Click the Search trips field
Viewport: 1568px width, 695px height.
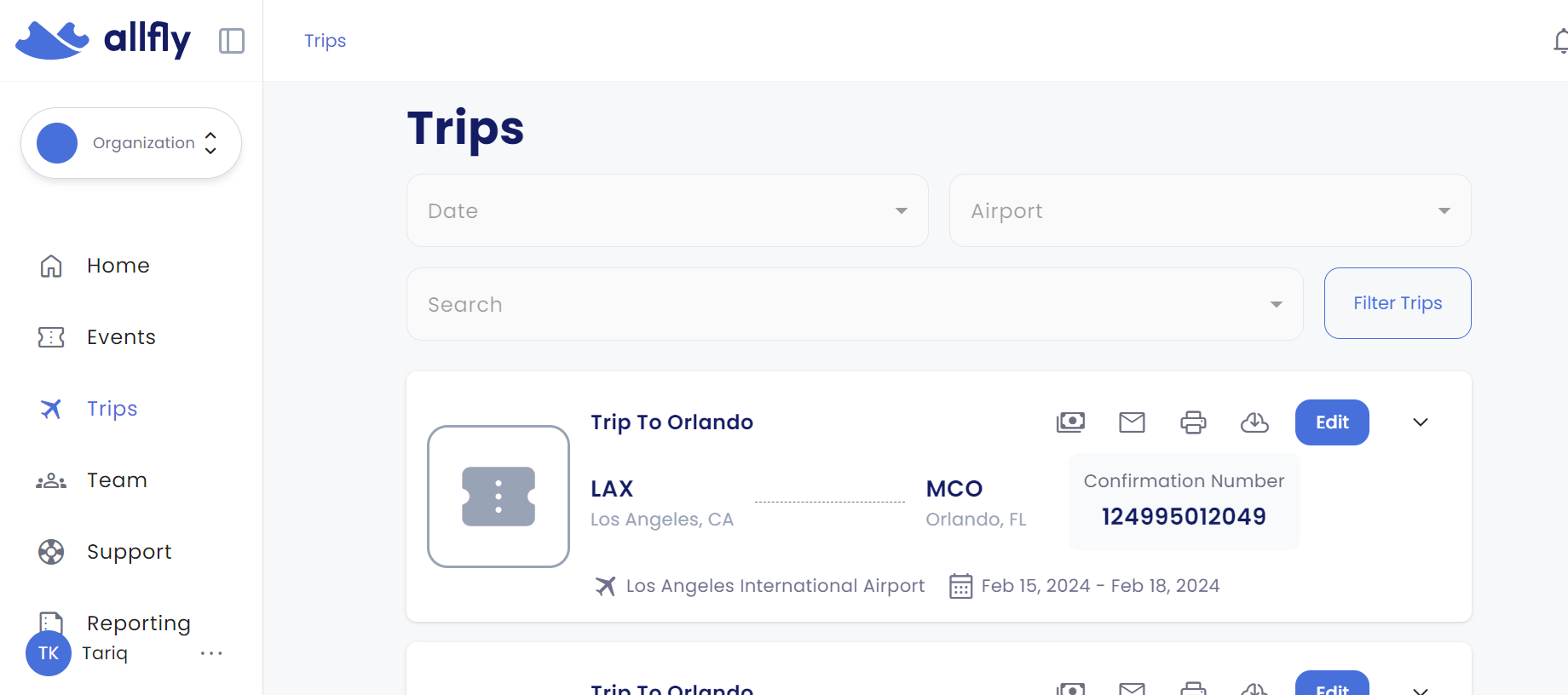tap(855, 304)
